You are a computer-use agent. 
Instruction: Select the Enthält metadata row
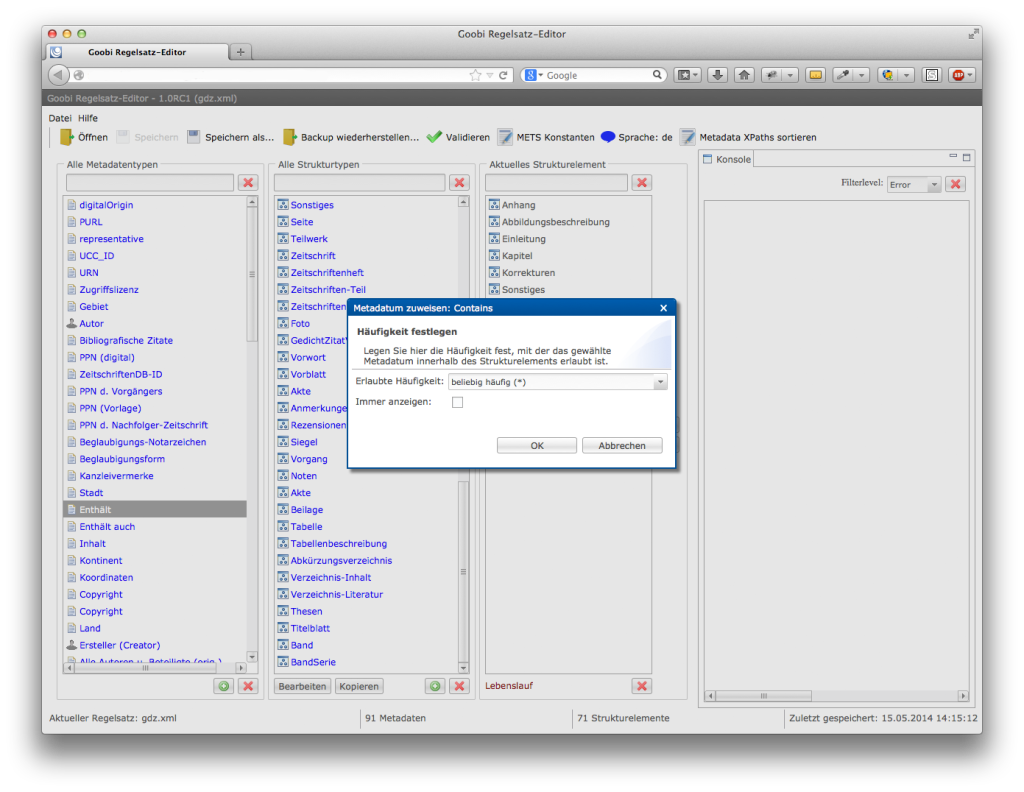pyautogui.click(x=155, y=510)
